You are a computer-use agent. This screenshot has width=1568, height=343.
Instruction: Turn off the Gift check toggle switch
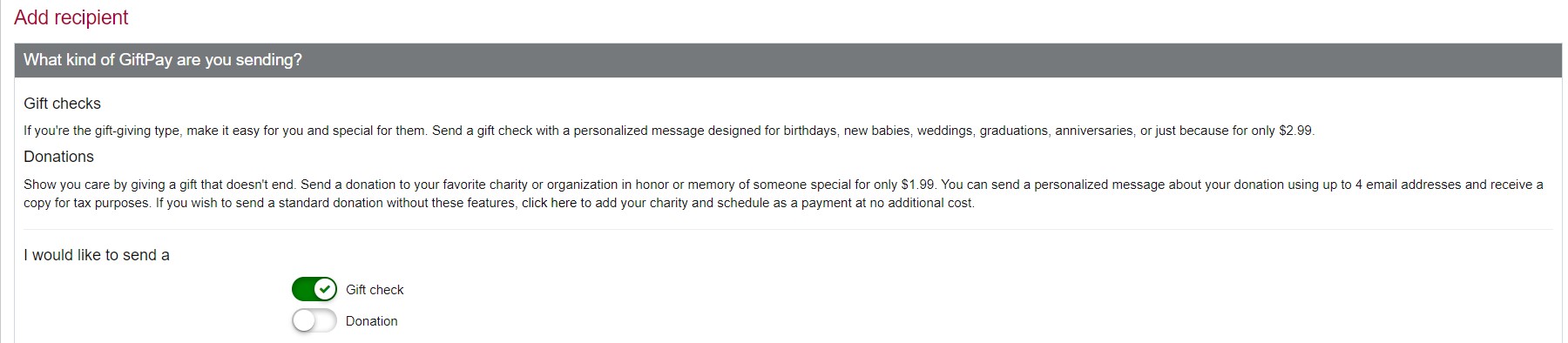[x=314, y=289]
